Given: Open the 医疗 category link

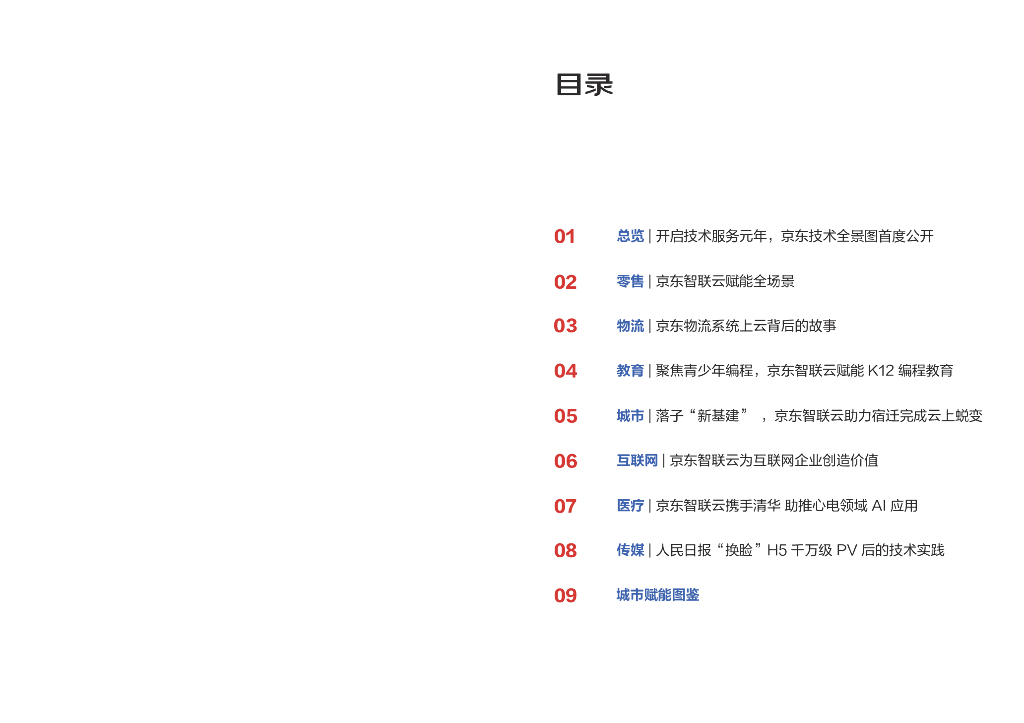Looking at the screenshot, I should pos(630,506).
